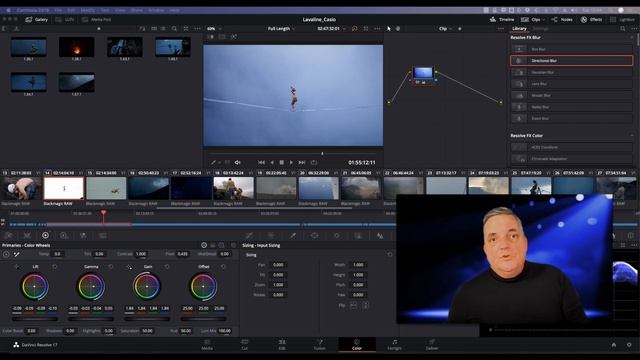Jump to next clip in viewer
This screenshot has height=360, width=640.
pyautogui.click(x=302, y=162)
